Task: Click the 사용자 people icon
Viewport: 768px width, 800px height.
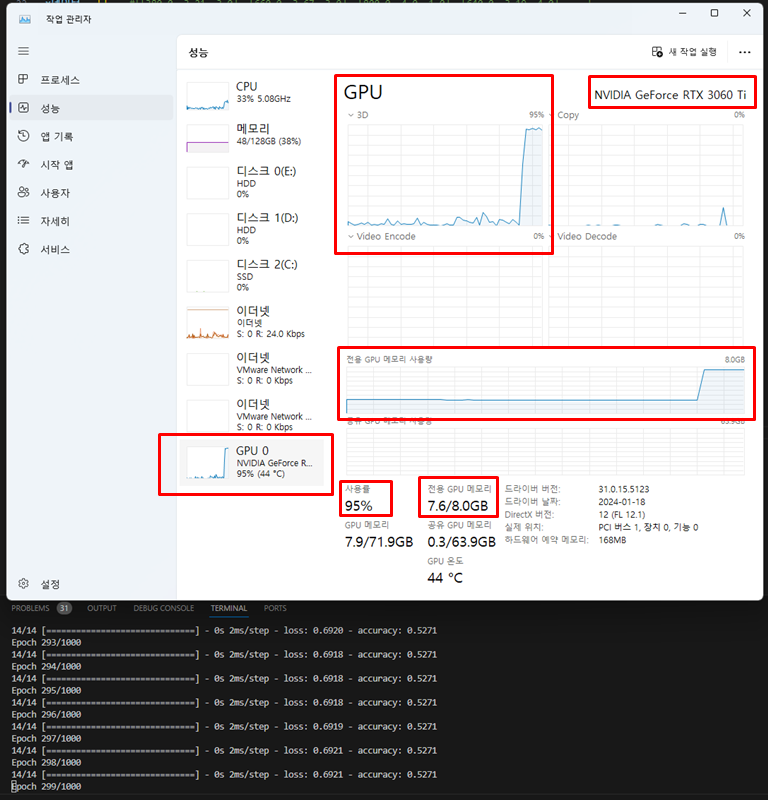Action: click(23, 192)
